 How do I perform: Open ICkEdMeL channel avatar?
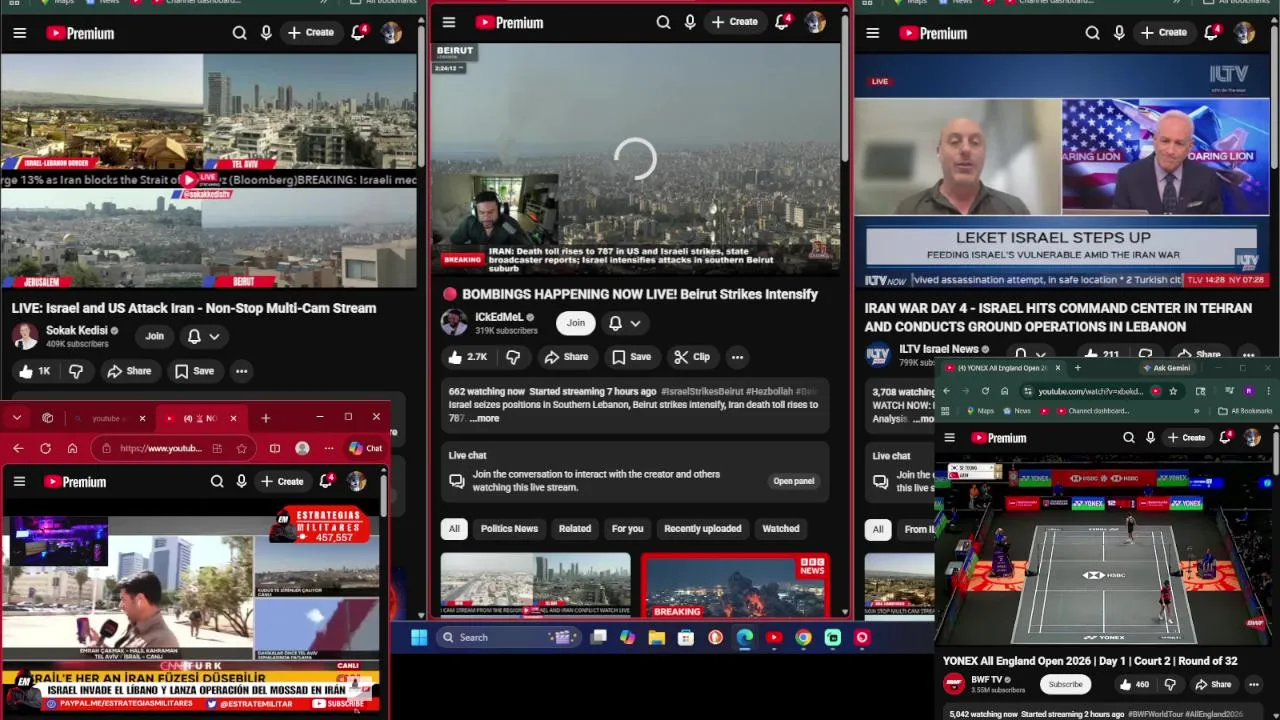[454, 322]
